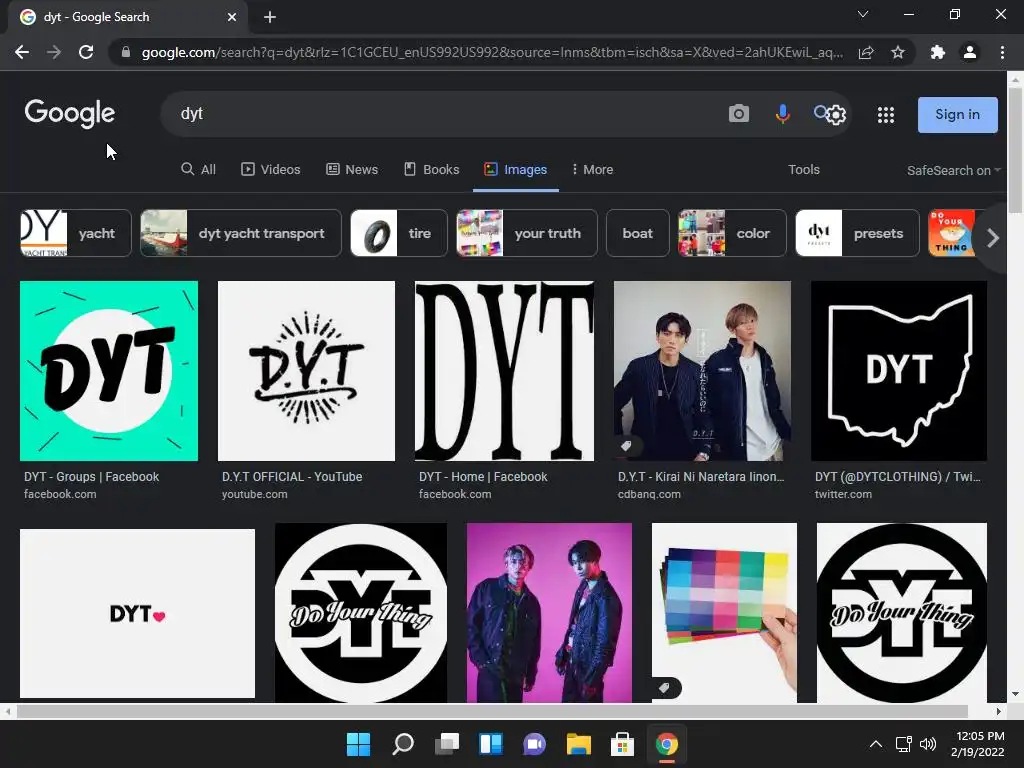Open Chrome three-dot menu
This screenshot has height=768, width=1024.
tap(1002, 52)
